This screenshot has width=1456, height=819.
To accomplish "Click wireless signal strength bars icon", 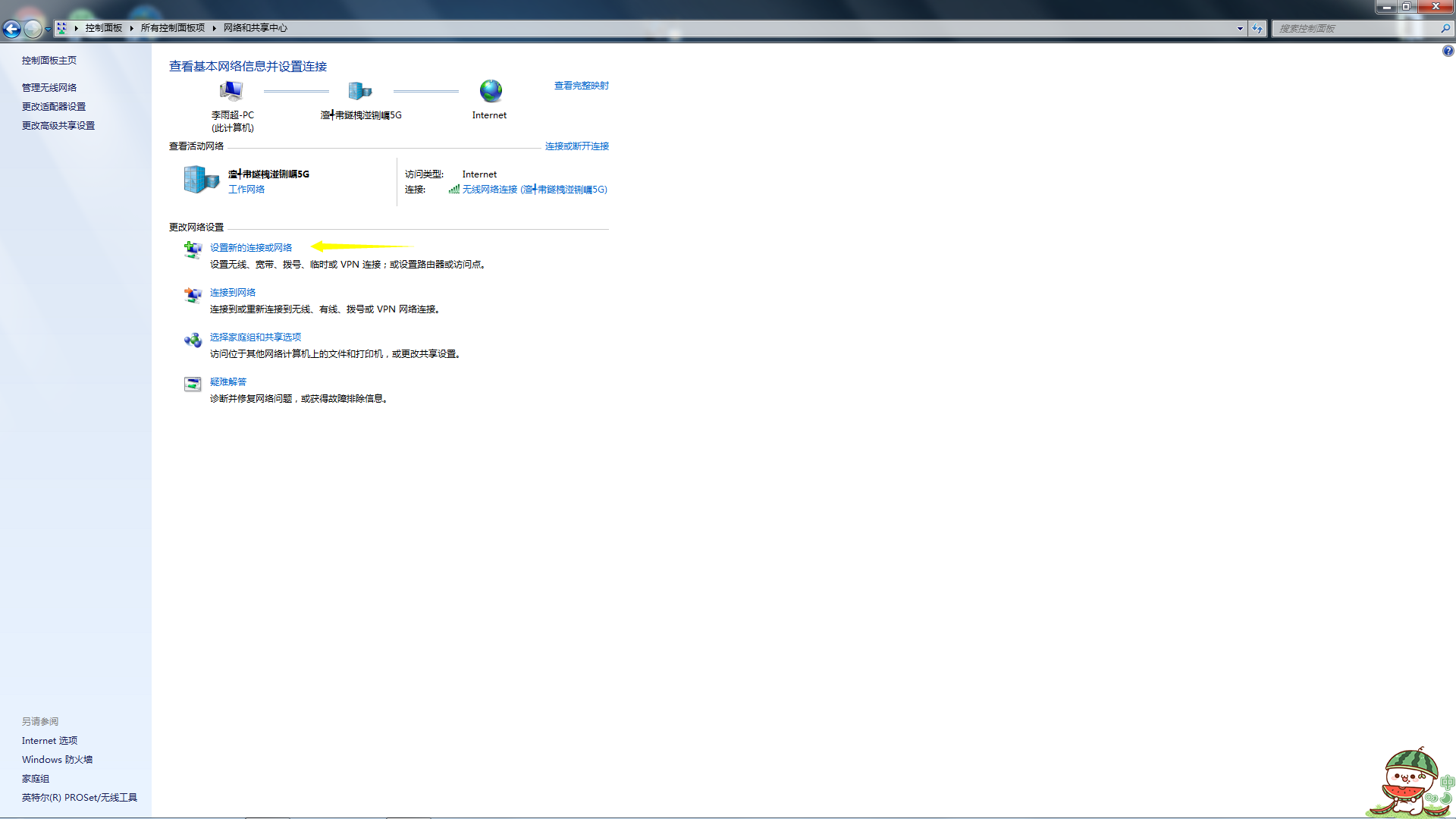I will point(453,190).
